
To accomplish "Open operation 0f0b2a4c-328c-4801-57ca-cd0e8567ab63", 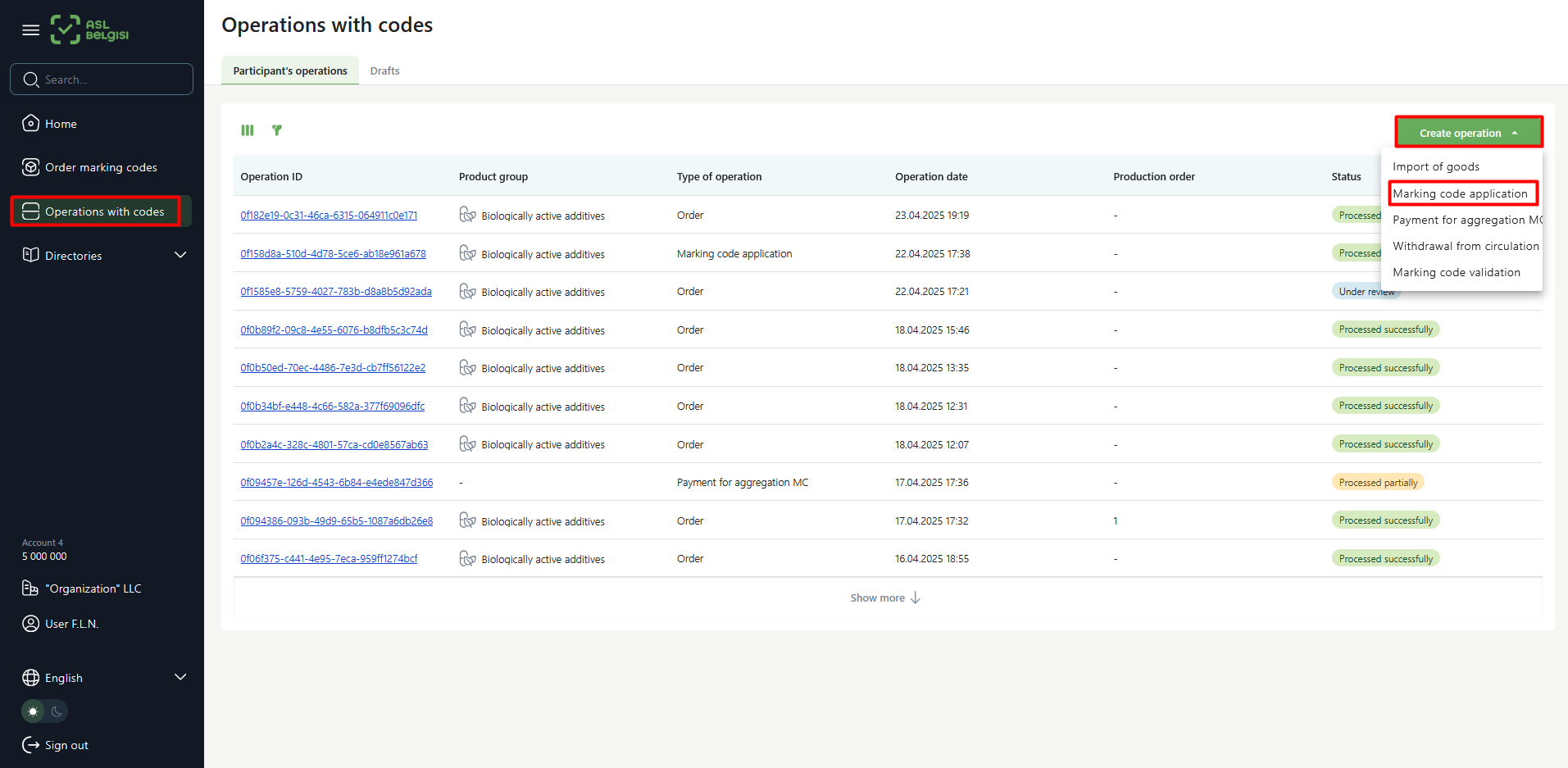I will coord(334,445).
